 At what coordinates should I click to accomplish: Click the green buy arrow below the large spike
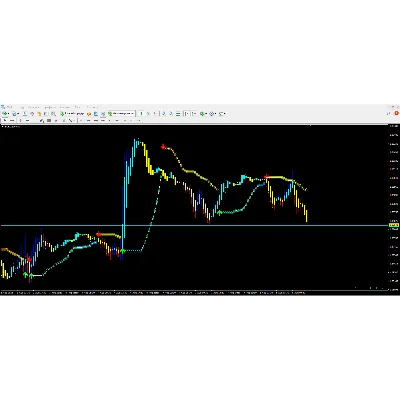(x=122, y=251)
